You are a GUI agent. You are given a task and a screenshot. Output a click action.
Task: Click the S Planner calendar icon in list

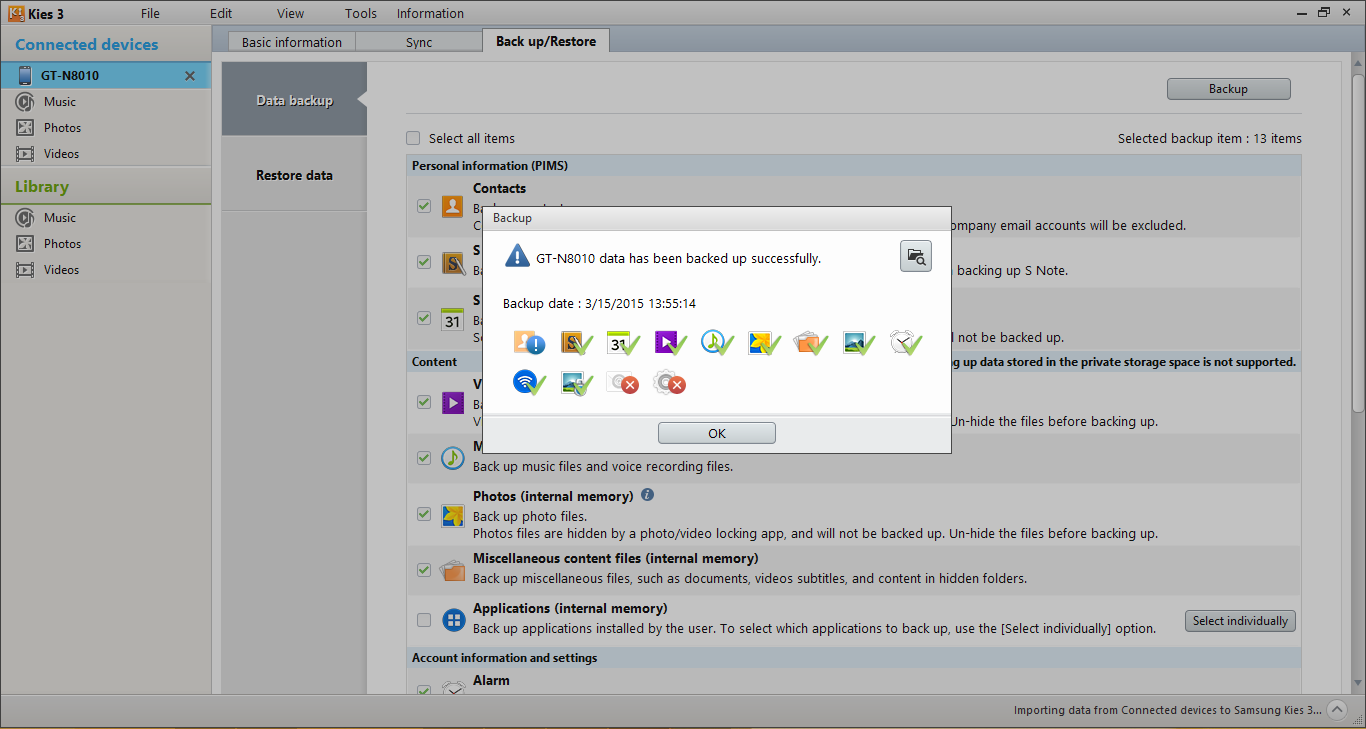tap(453, 319)
